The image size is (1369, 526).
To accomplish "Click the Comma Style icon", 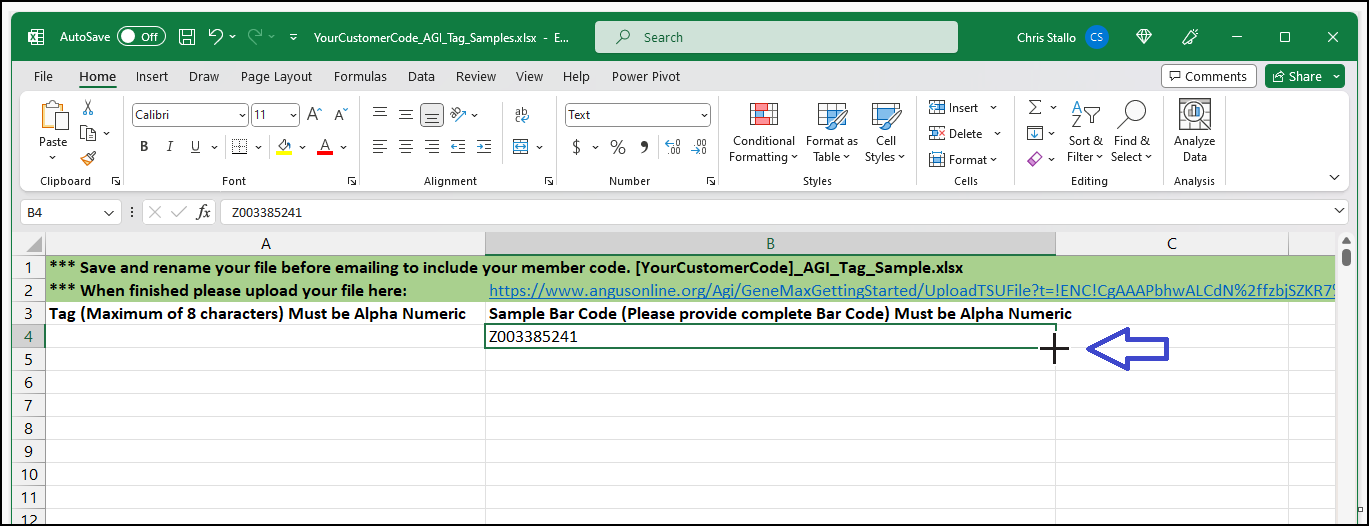I will 644,147.
